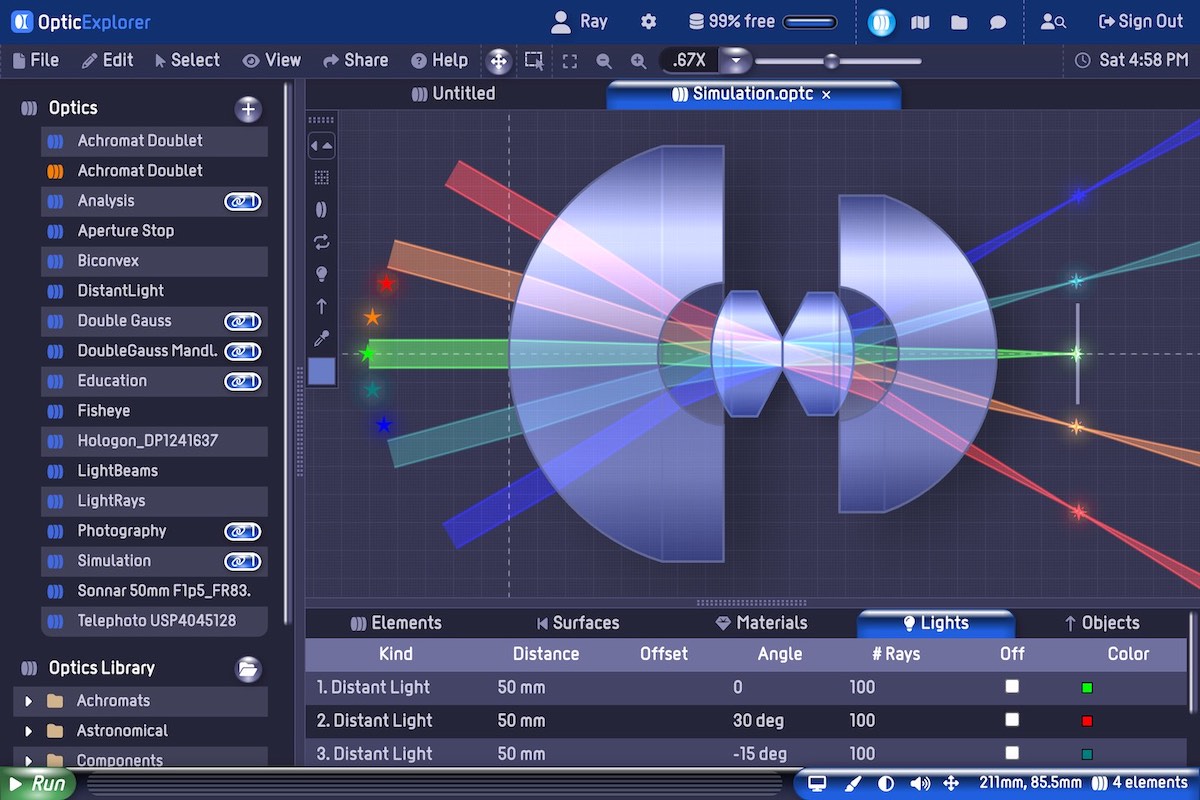Open the Share menu

tap(355, 60)
